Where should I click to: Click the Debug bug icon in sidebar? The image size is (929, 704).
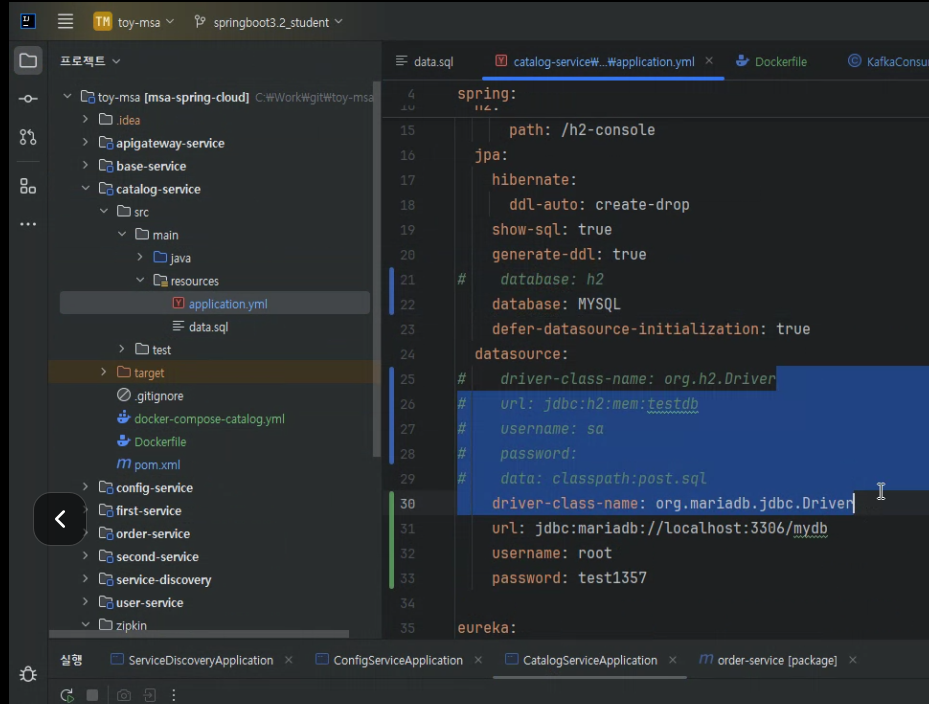[28, 674]
